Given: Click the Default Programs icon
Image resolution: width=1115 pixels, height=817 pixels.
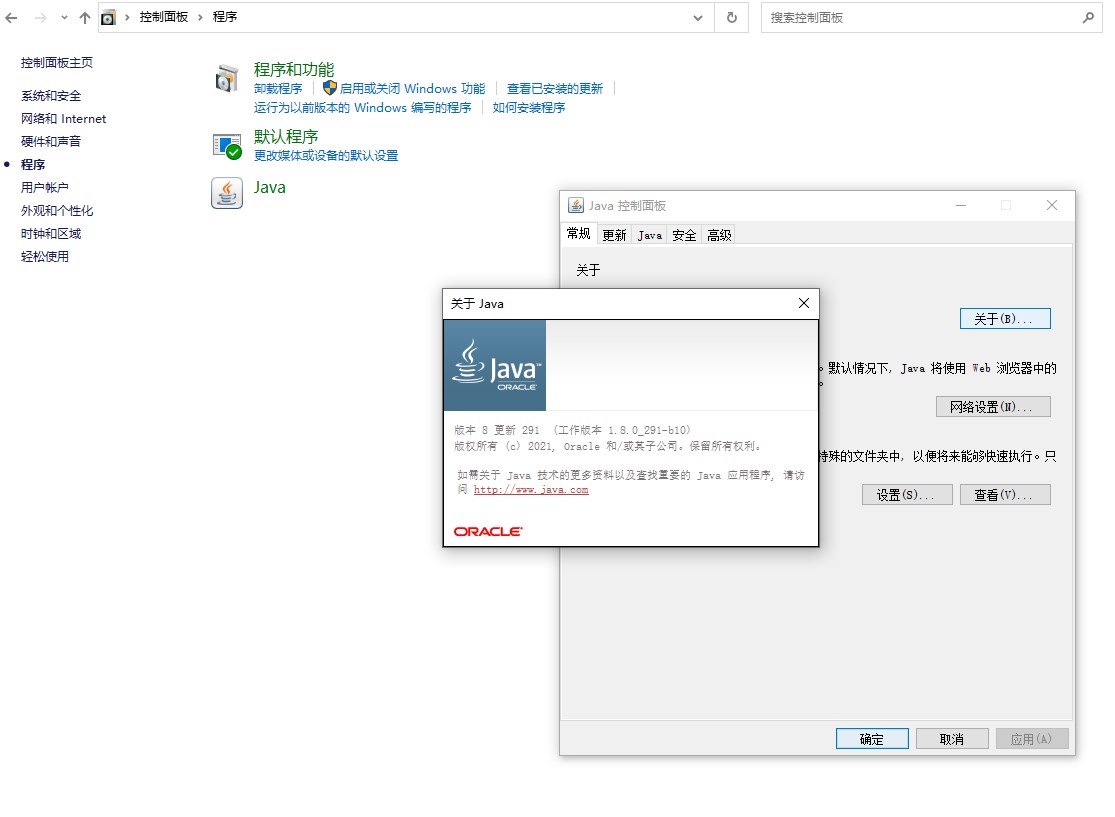Looking at the screenshot, I should [227, 146].
